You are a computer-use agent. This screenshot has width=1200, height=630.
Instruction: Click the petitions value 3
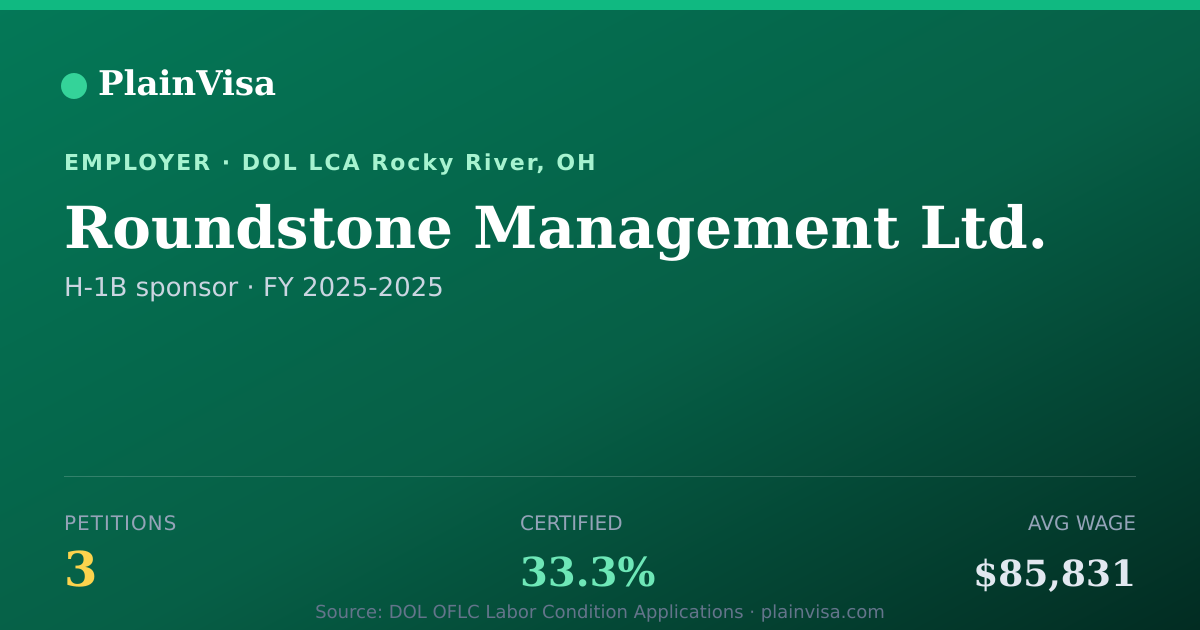coord(80,571)
